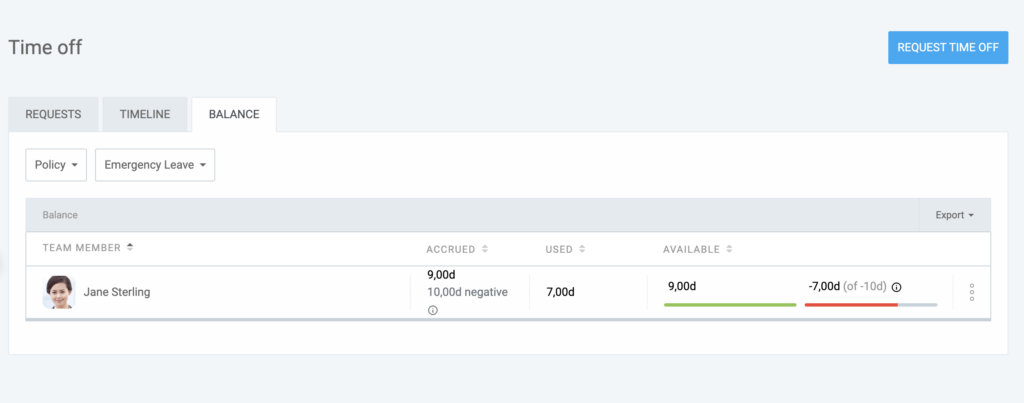
Task: Click Jane Sterling's profile photo
Action: tap(59, 292)
